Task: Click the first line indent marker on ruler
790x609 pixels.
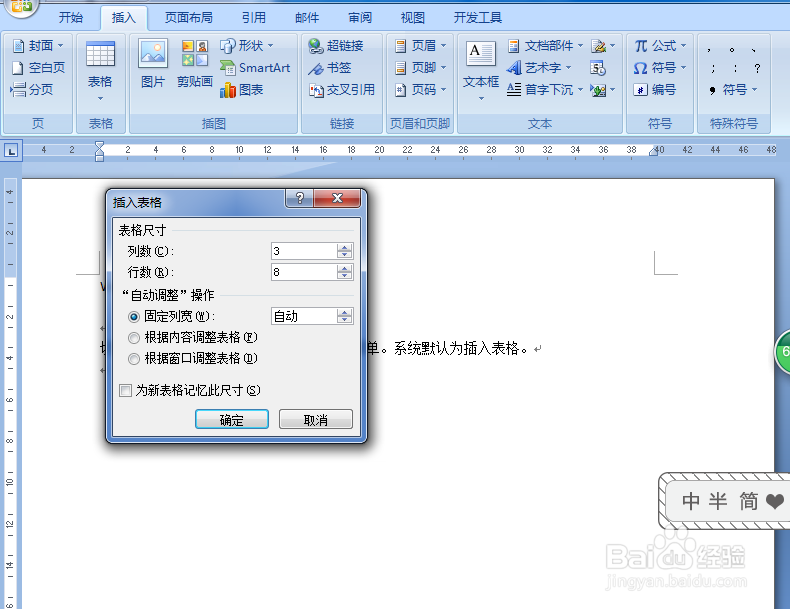Action: (99, 146)
